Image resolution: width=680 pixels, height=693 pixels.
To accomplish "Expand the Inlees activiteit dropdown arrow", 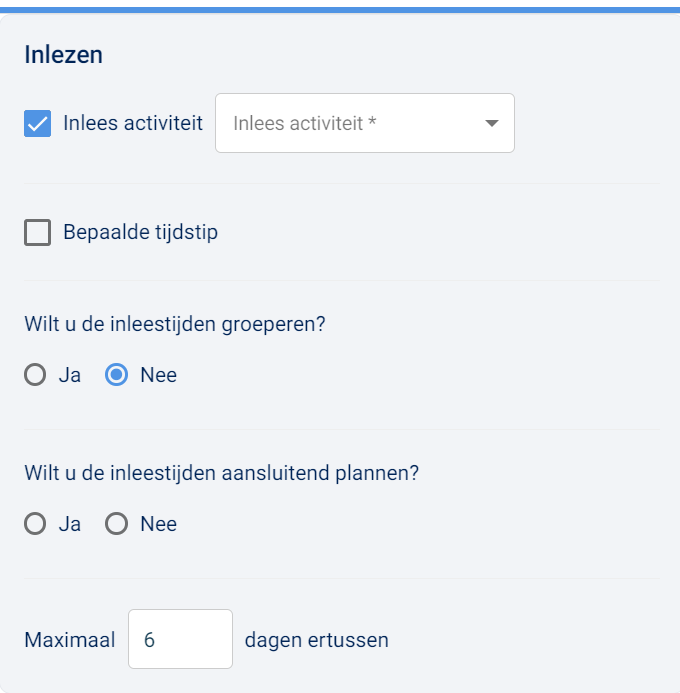I will tap(491, 123).
